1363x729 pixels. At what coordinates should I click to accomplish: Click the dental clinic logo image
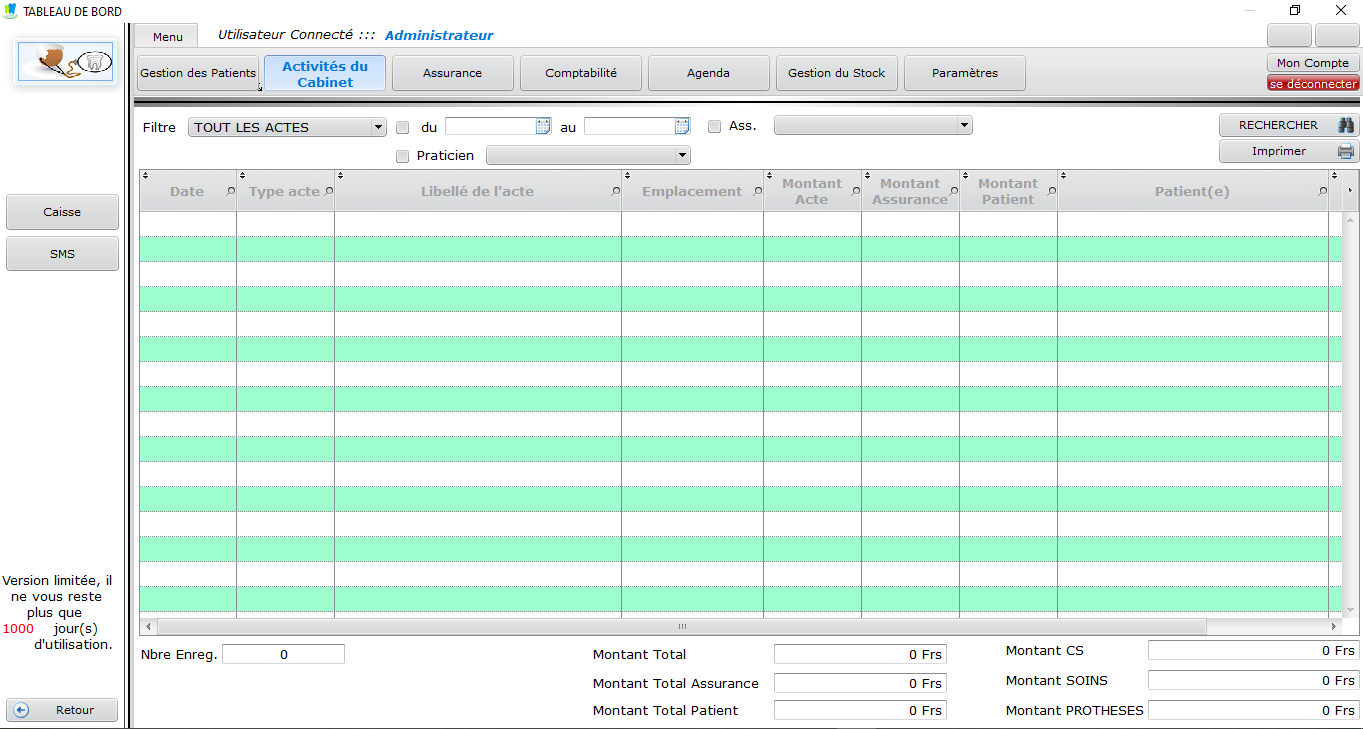coord(65,62)
